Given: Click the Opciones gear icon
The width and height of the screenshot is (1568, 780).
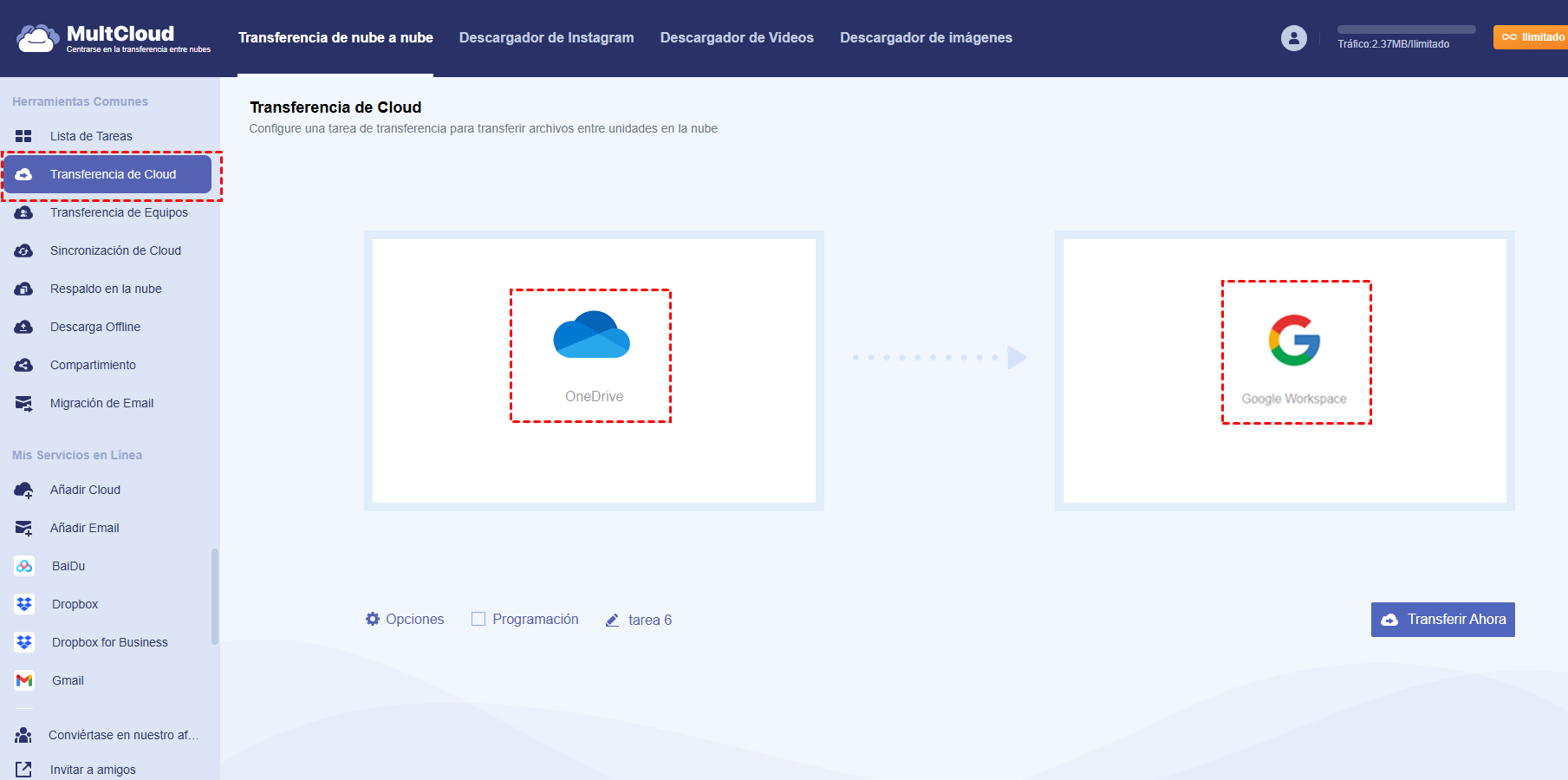Looking at the screenshot, I should (373, 619).
